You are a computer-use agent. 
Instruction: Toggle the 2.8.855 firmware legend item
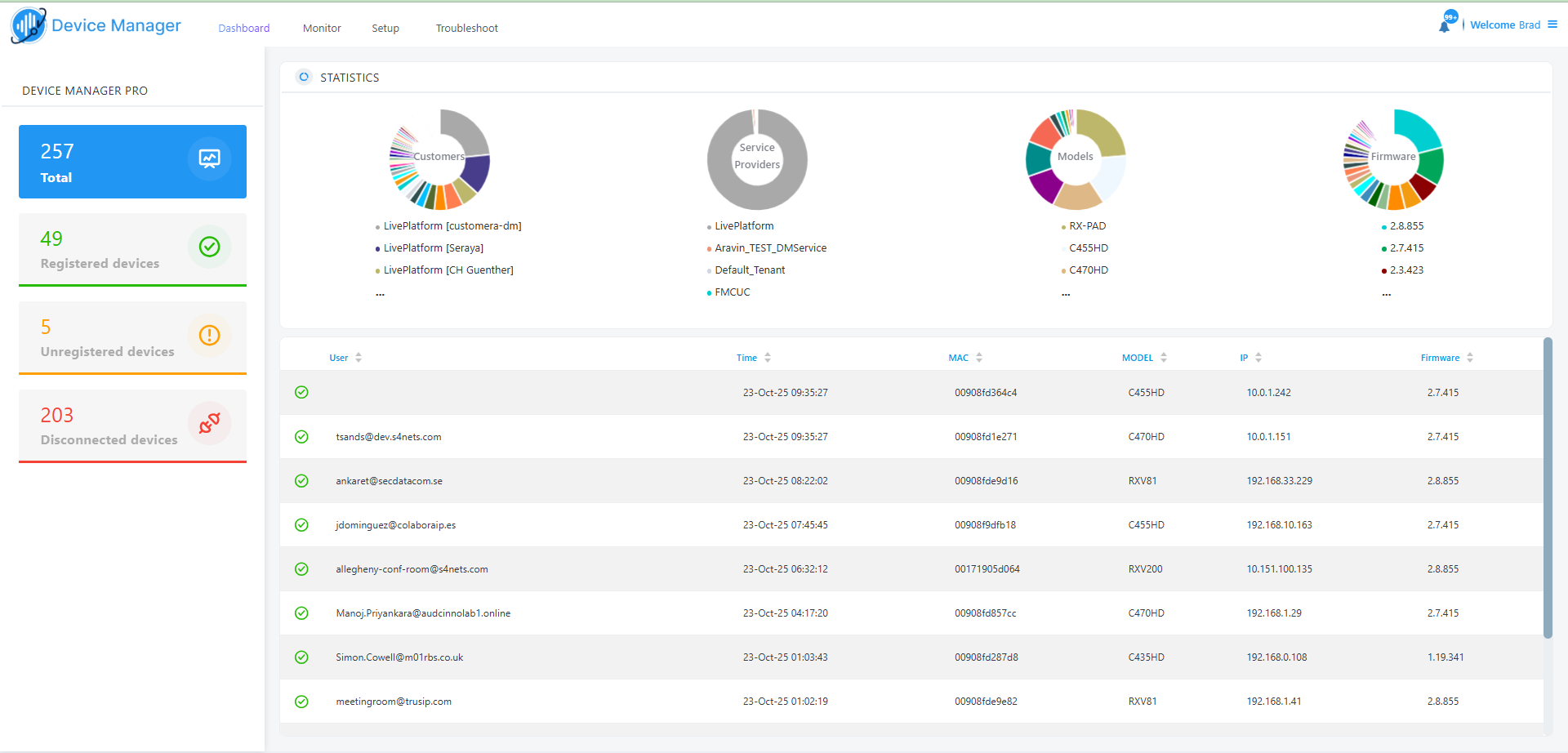pyautogui.click(x=1405, y=226)
